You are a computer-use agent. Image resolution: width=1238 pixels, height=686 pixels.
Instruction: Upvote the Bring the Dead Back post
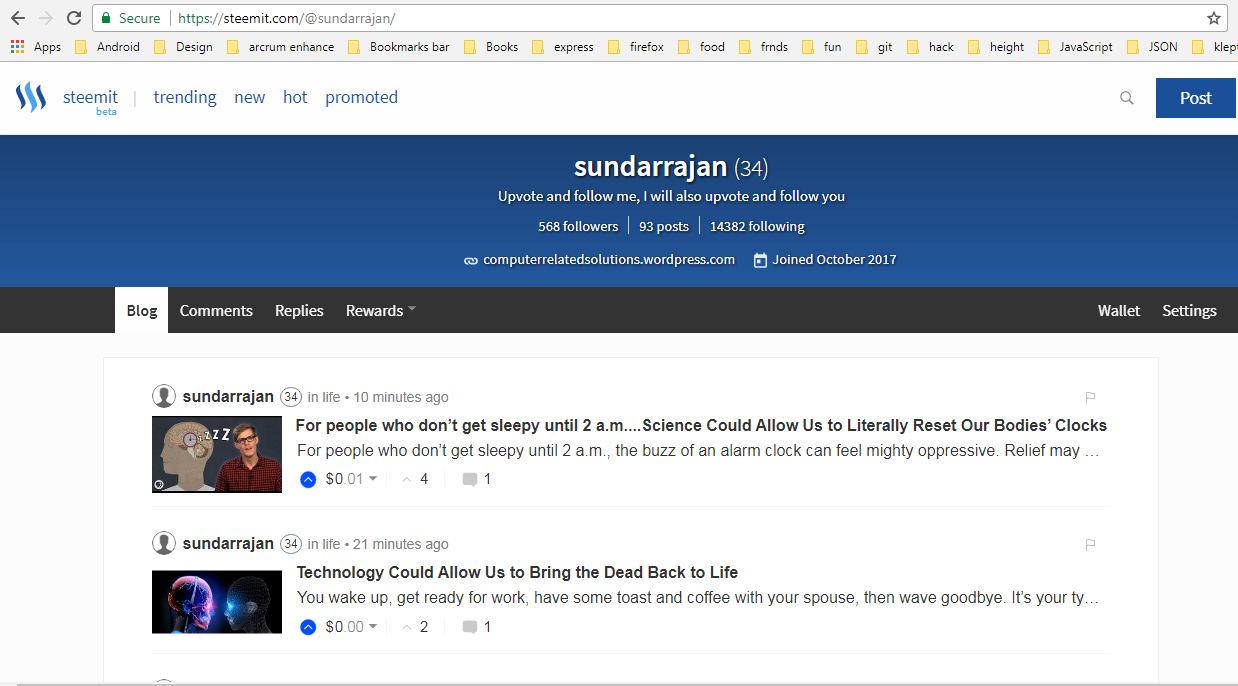click(308, 627)
